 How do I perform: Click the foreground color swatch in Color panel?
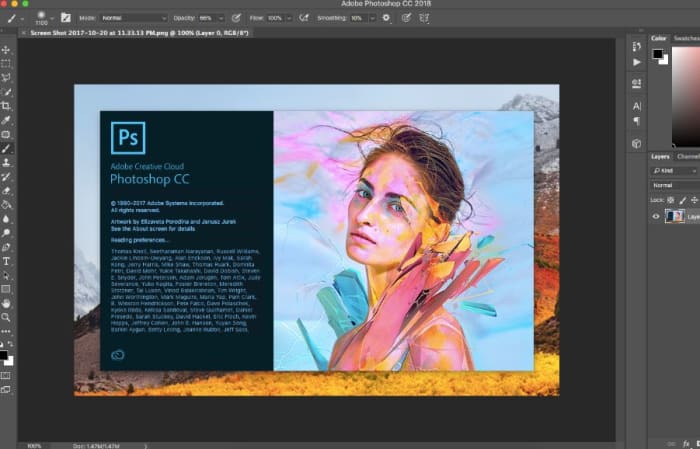[x=658, y=54]
